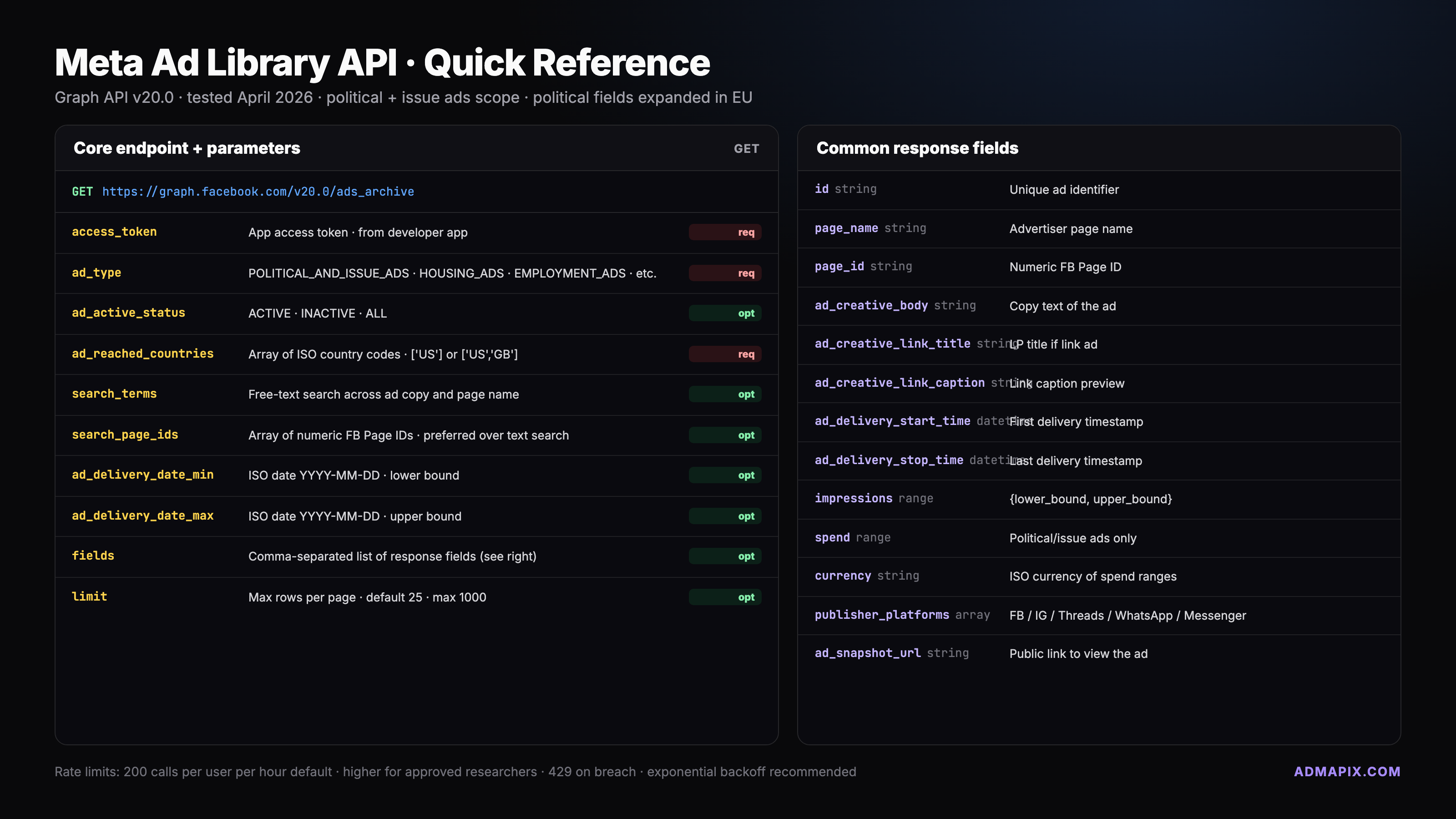Click the req badge next to access_token

725,233
